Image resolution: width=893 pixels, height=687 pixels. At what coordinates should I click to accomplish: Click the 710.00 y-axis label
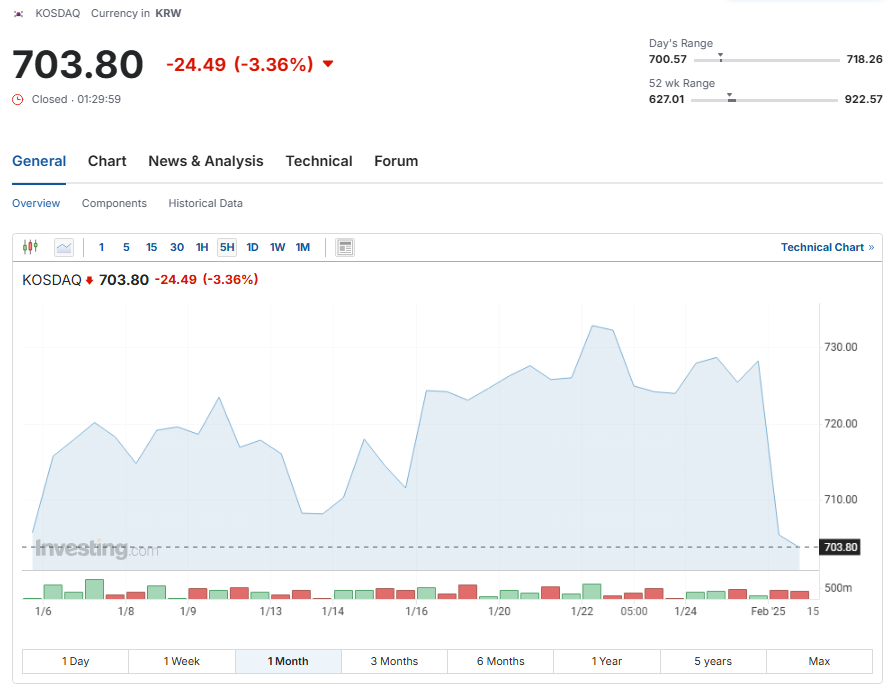(841, 500)
